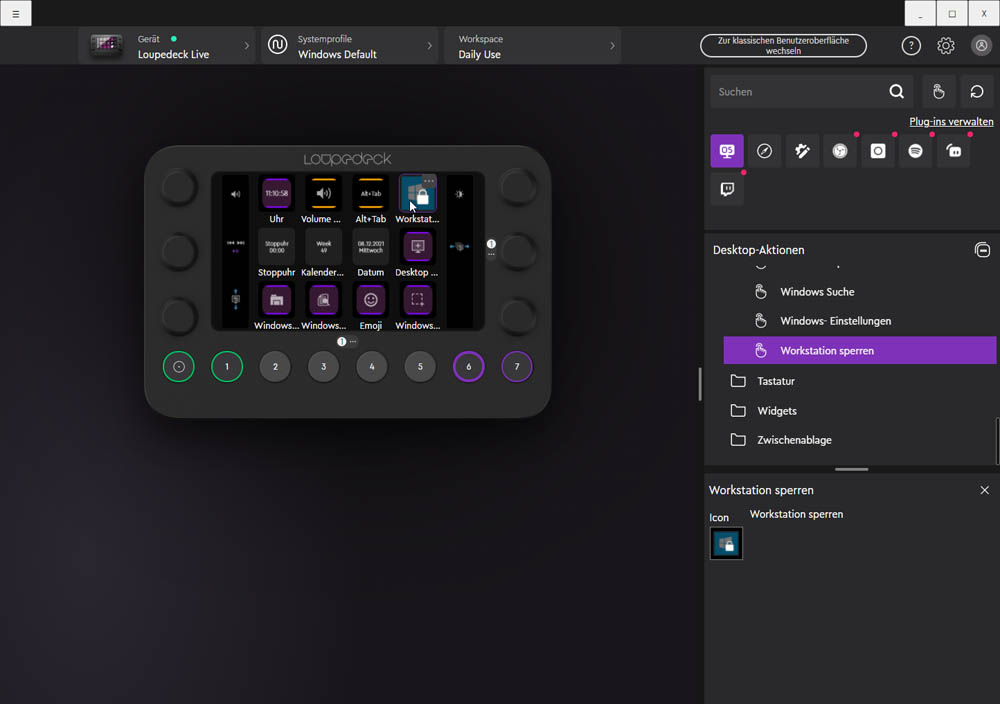The image size is (1000, 704).
Task: Click the brightness dial strip icon
Action: 459,194
